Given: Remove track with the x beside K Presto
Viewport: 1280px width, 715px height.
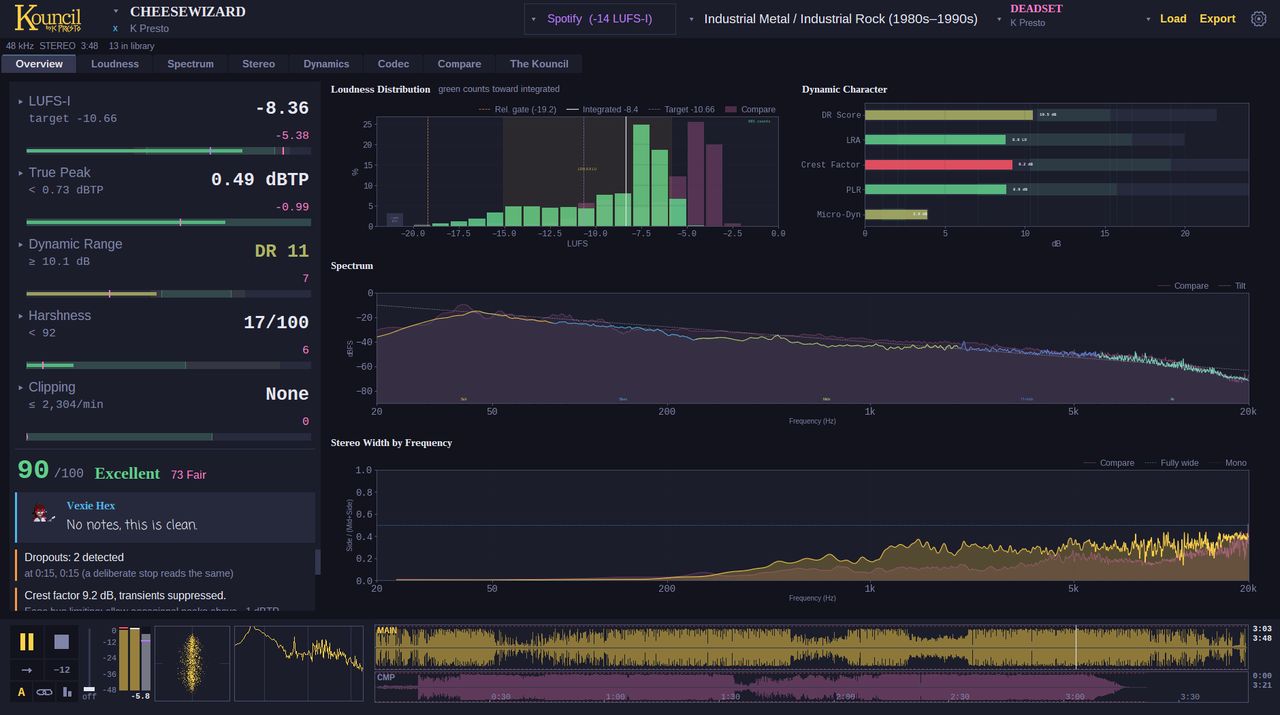Looking at the screenshot, I should (x=116, y=28).
